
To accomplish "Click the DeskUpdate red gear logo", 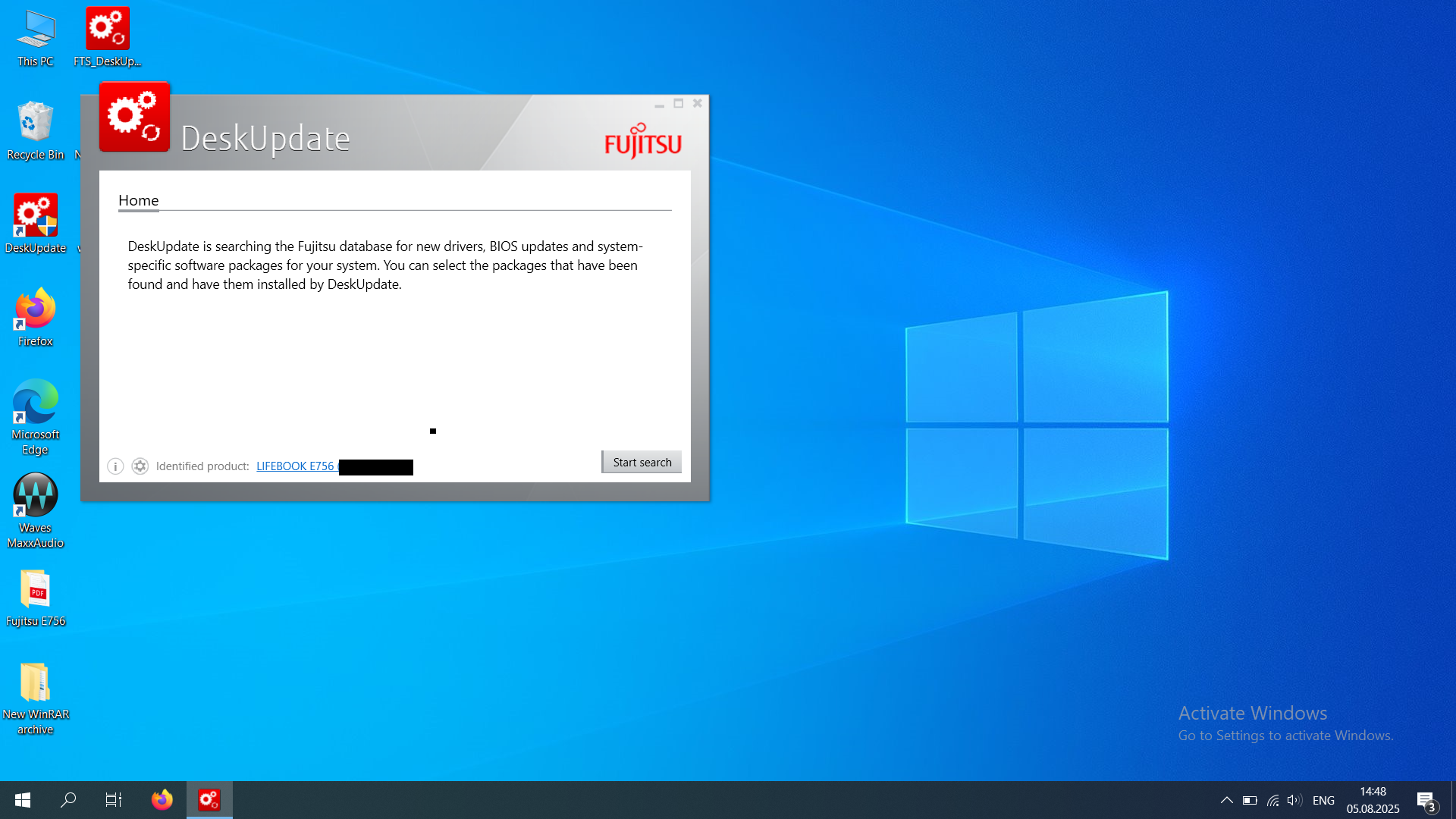I will (x=134, y=117).
